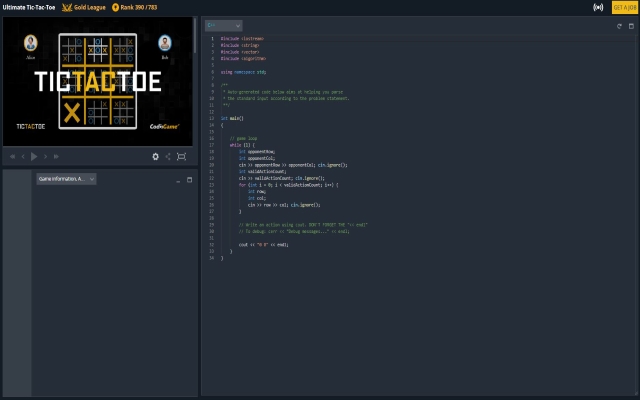The image size is (640, 400).
Task: Click the line 'int validActionCount;'
Action: coord(262,171)
